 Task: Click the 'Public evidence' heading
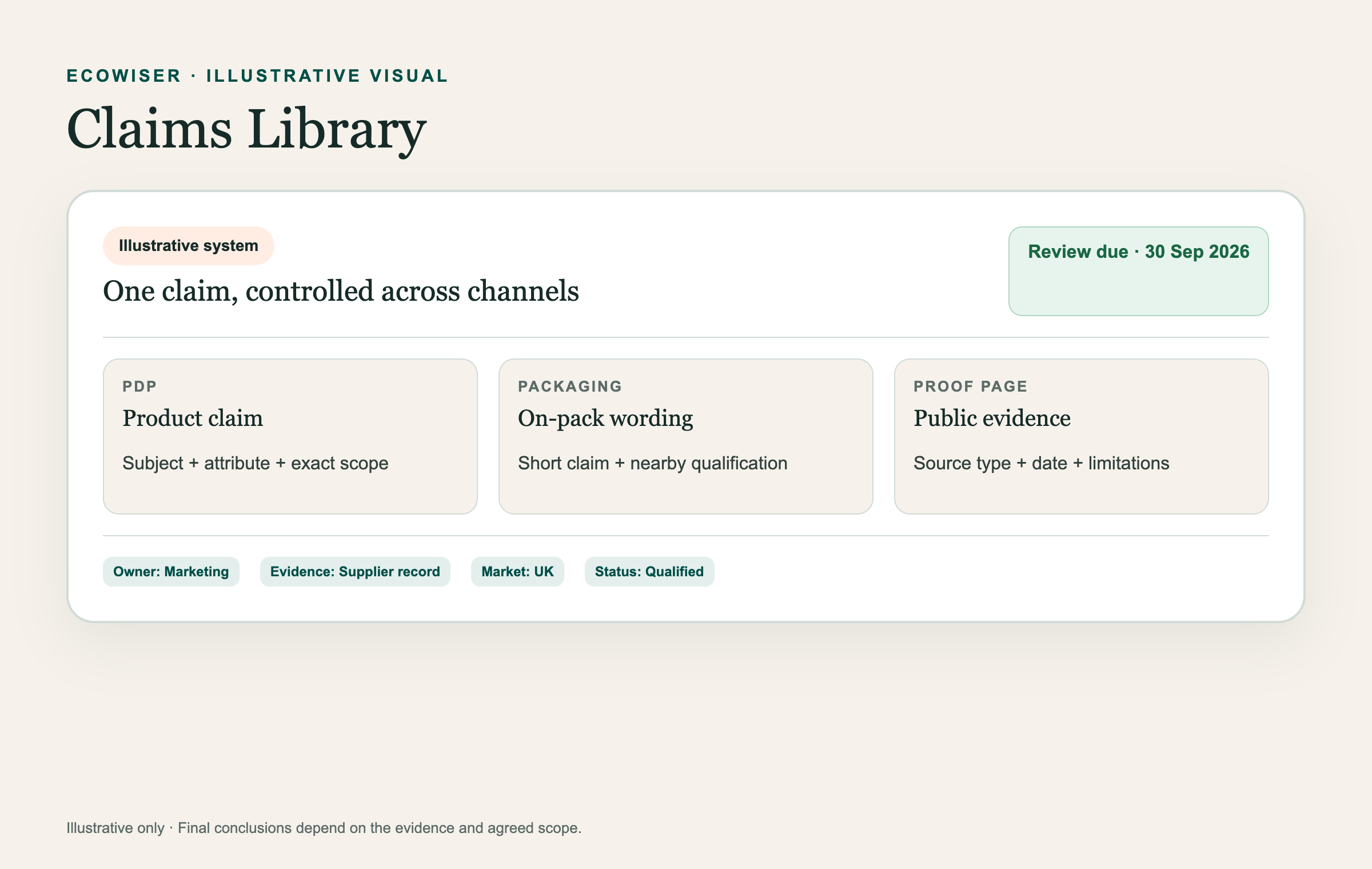point(992,418)
